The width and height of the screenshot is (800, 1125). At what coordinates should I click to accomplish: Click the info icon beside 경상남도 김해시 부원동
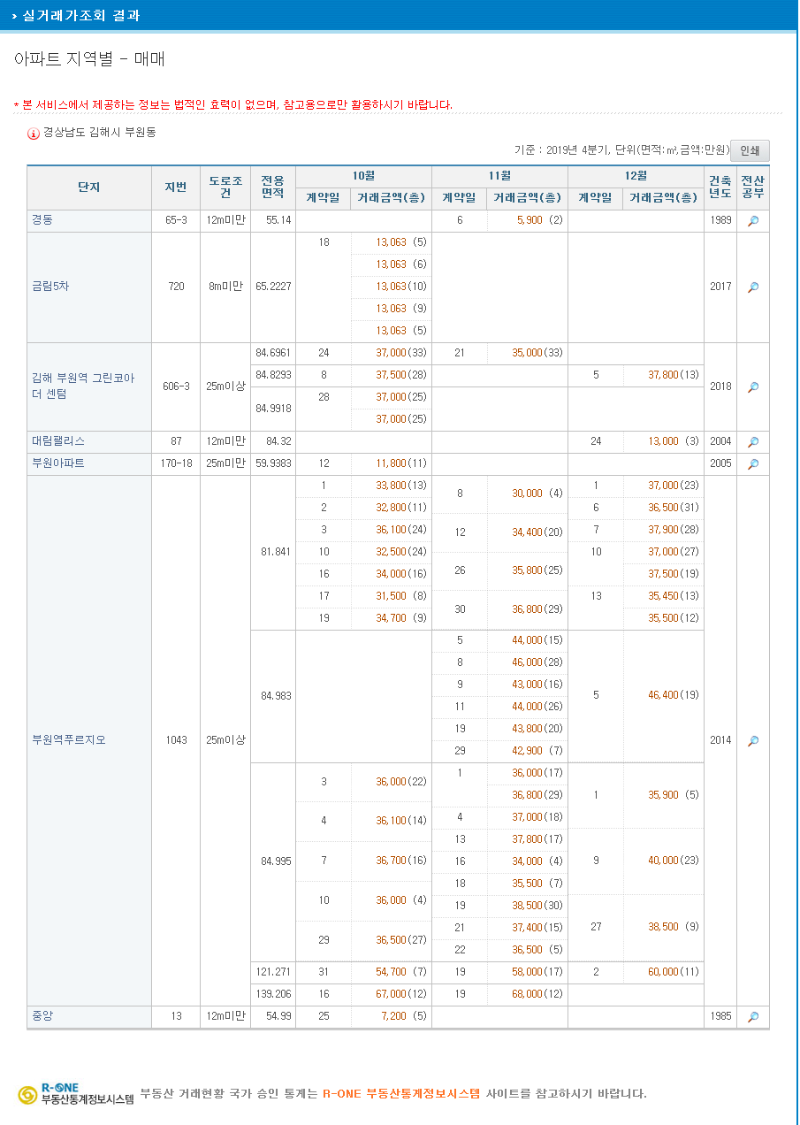click(x=33, y=133)
